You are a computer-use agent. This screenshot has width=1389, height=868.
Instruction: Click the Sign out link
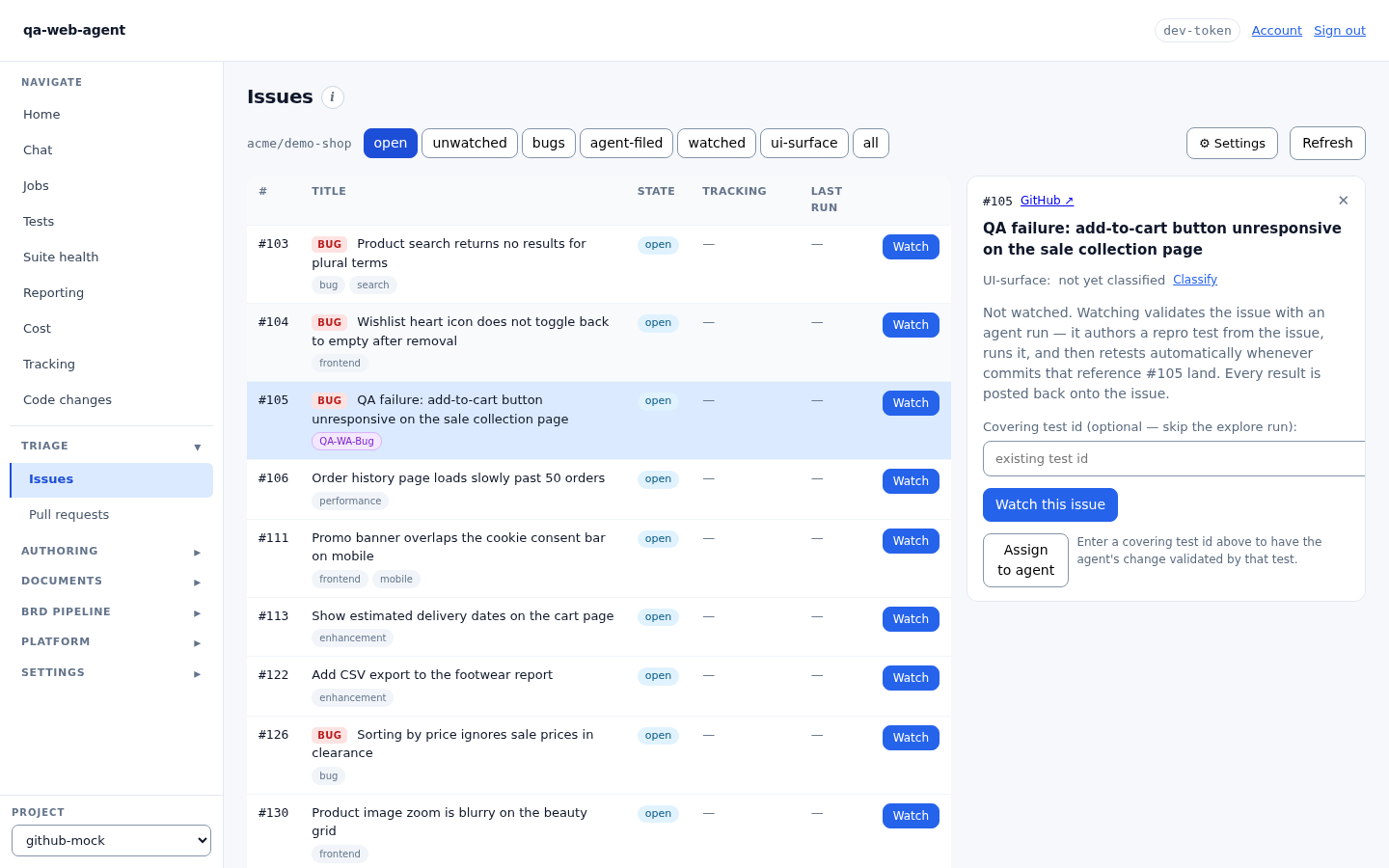point(1340,31)
